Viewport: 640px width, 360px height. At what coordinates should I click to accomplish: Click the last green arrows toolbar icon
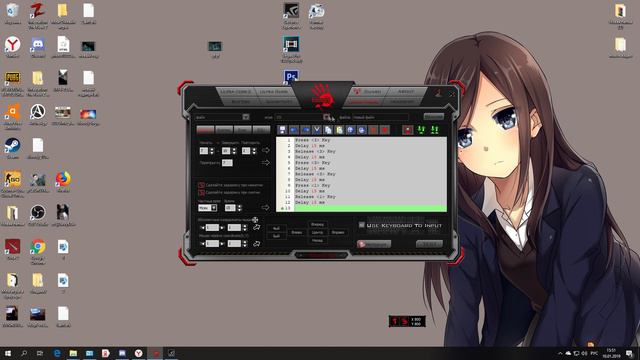435,130
